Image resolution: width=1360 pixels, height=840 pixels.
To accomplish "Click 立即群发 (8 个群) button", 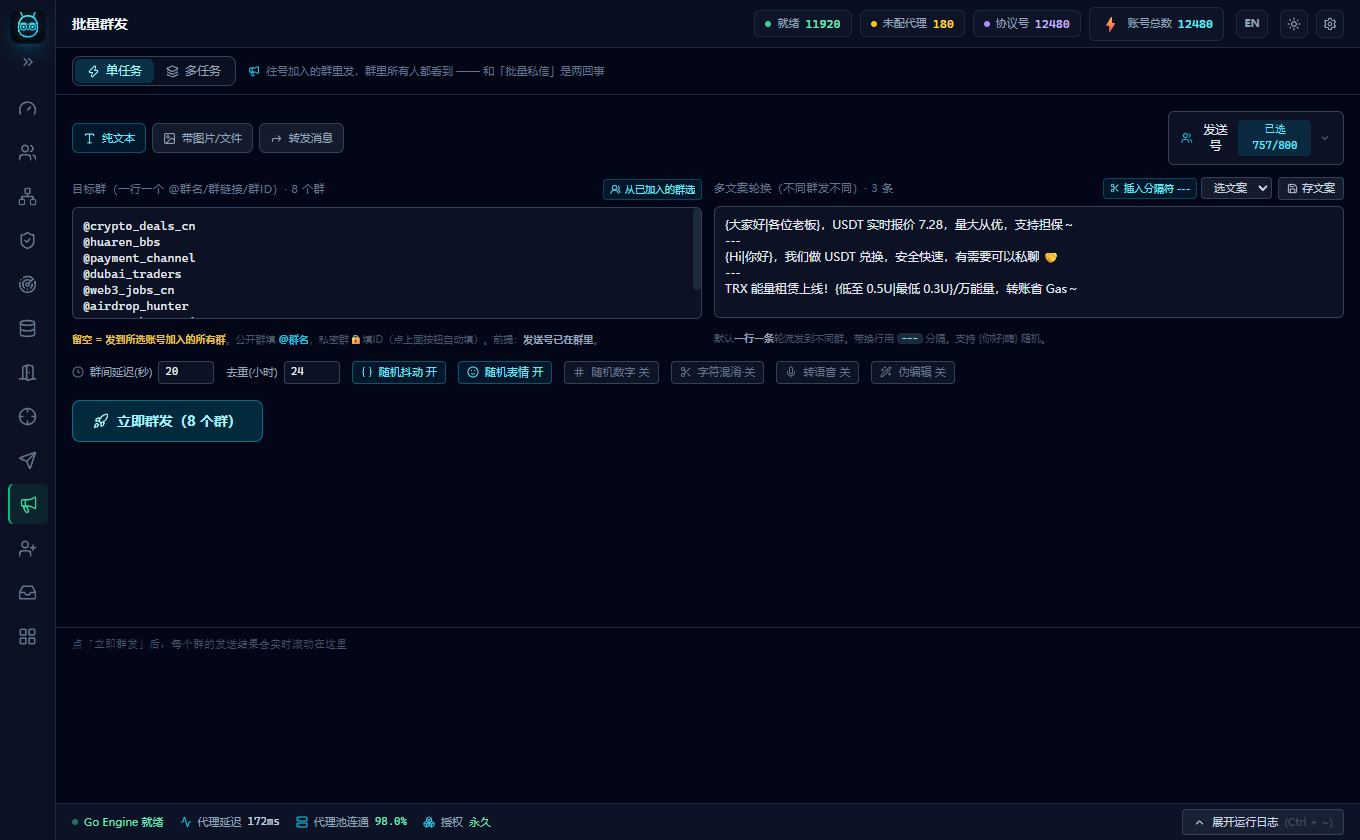I will coord(167,421).
